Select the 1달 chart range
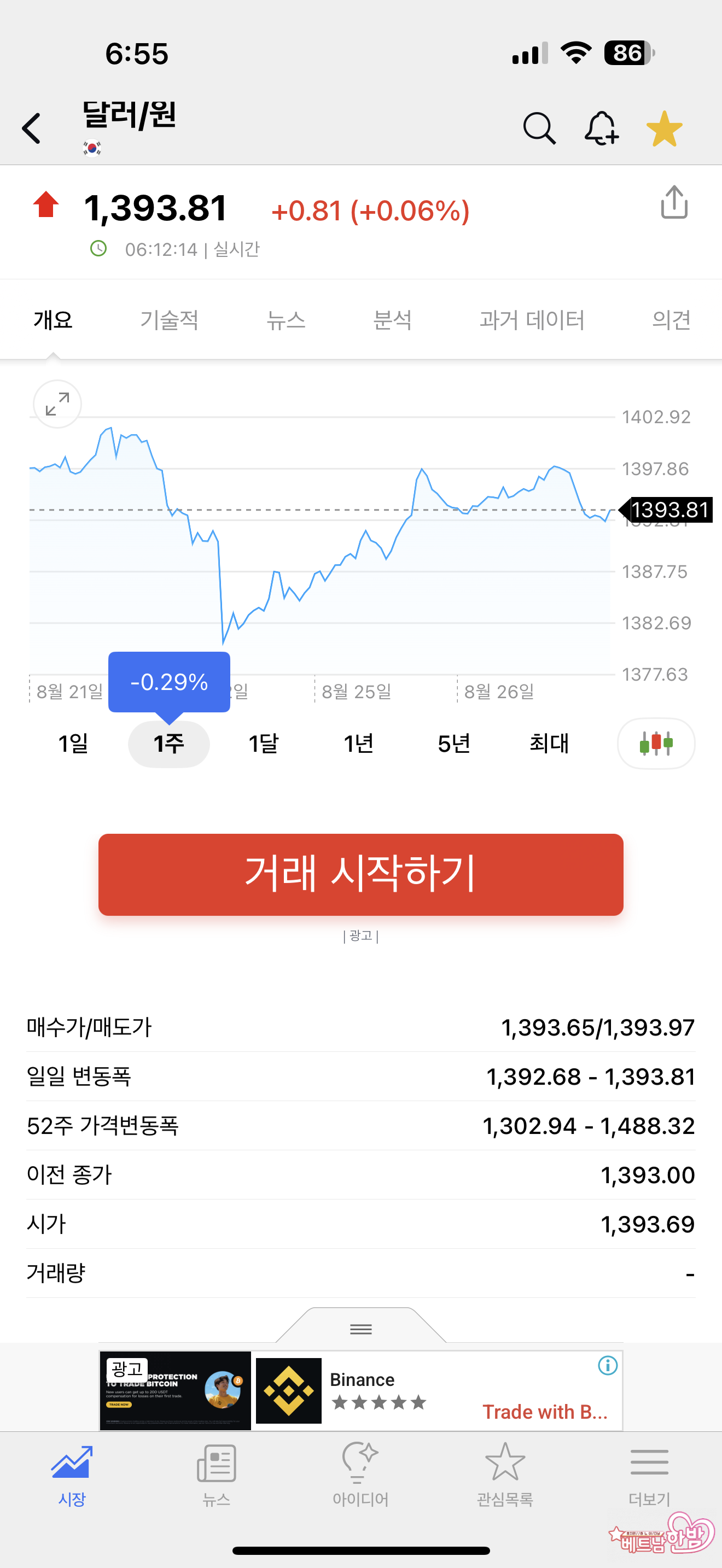Viewport: 722px width, 1568px height. point(264,743)
